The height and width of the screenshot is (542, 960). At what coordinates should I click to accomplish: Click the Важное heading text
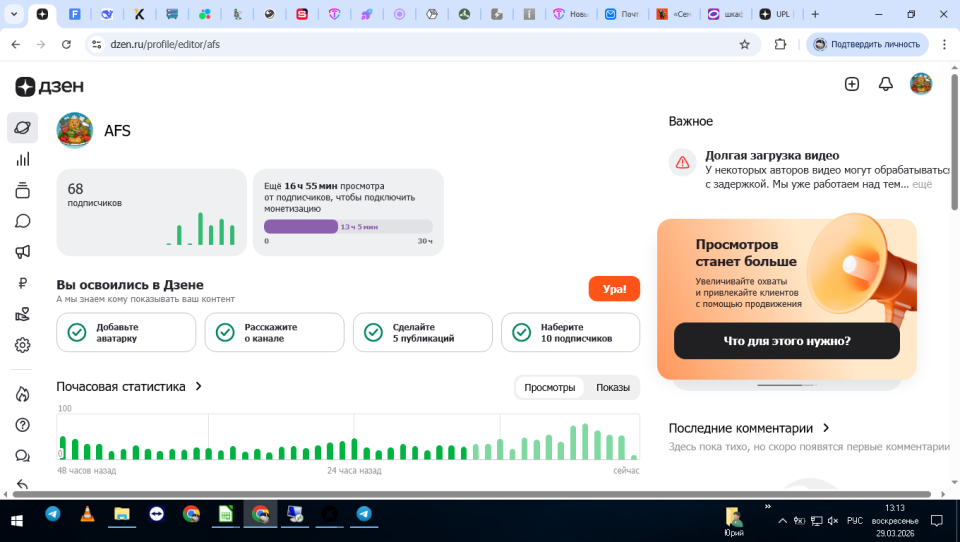click(x=691, y=121)
